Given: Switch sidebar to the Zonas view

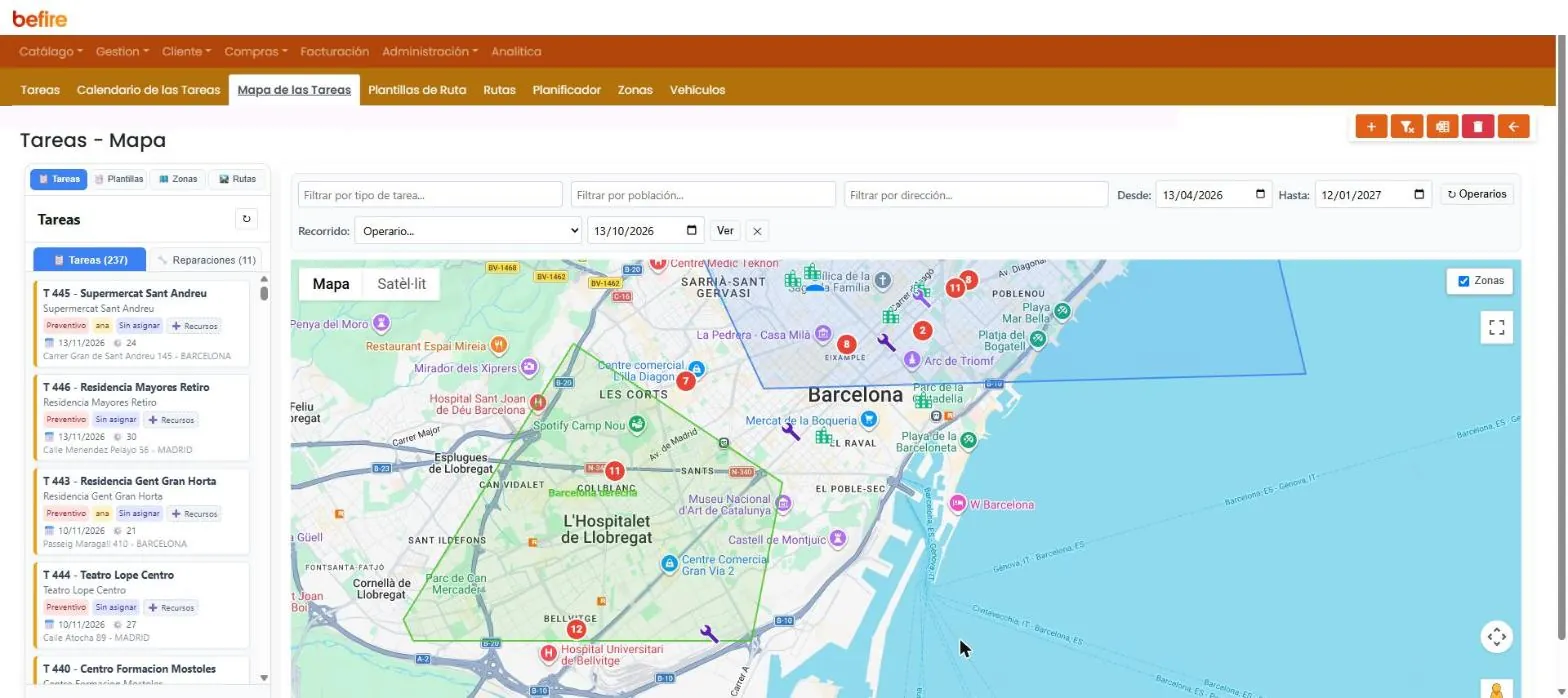Looking at the screenshot, I should [x=178, y=179].
